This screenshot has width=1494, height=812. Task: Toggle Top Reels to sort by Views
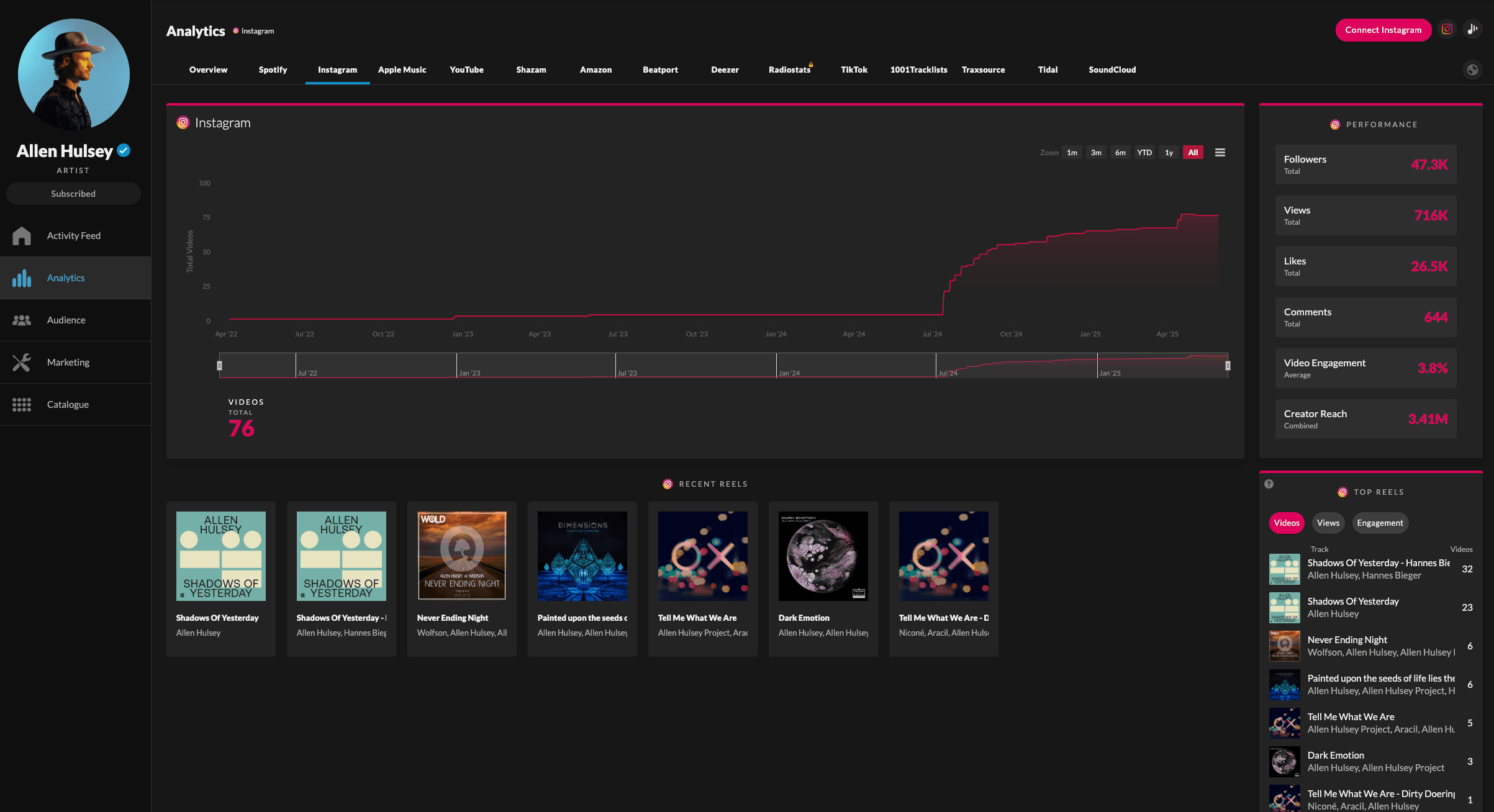(x=1328, y=523)
